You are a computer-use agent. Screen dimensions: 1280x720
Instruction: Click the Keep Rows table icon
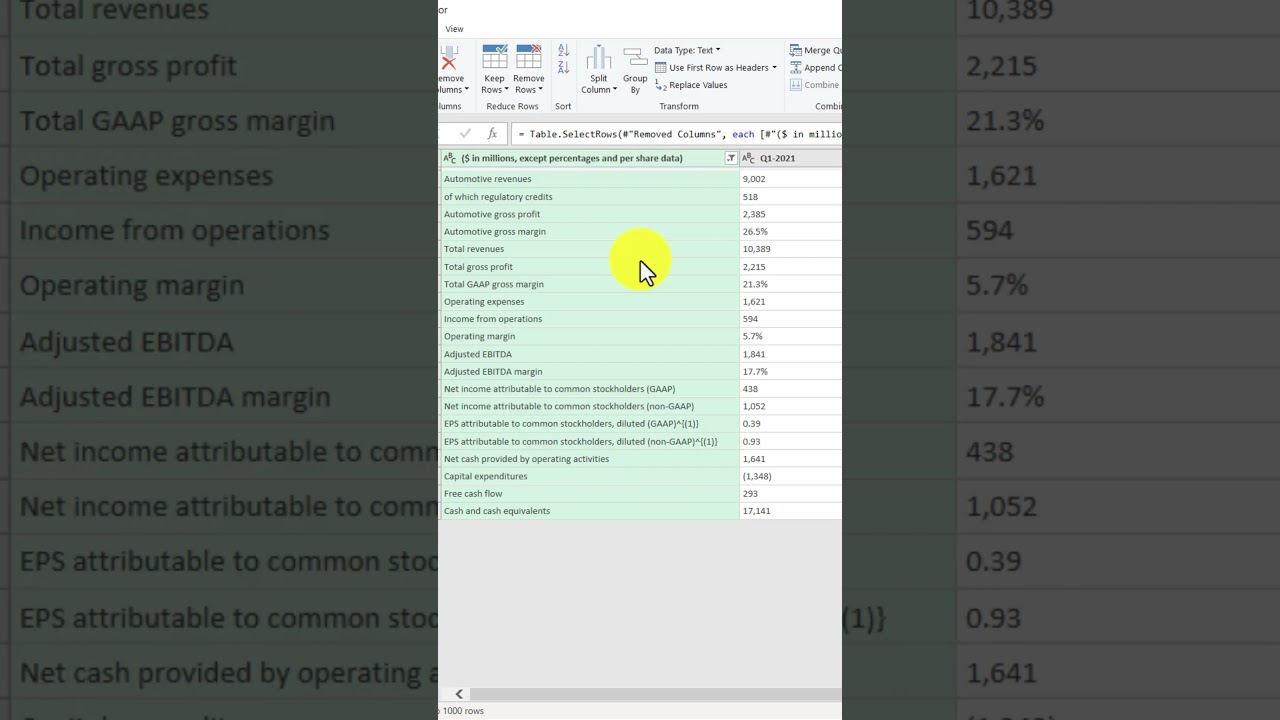pyautogui.click(x=494, y=56)
